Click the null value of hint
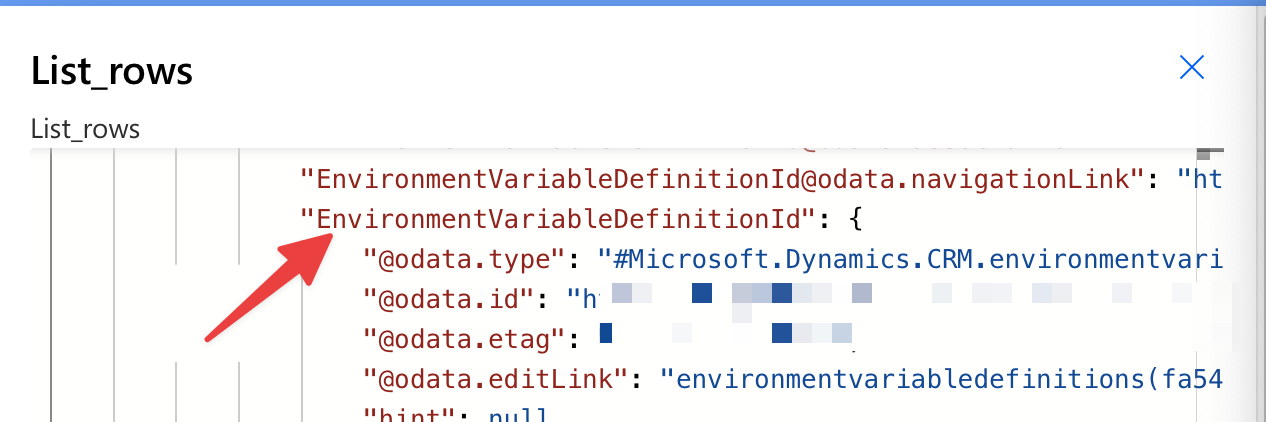Viewport: 1266px width, 422px height. 517,414
